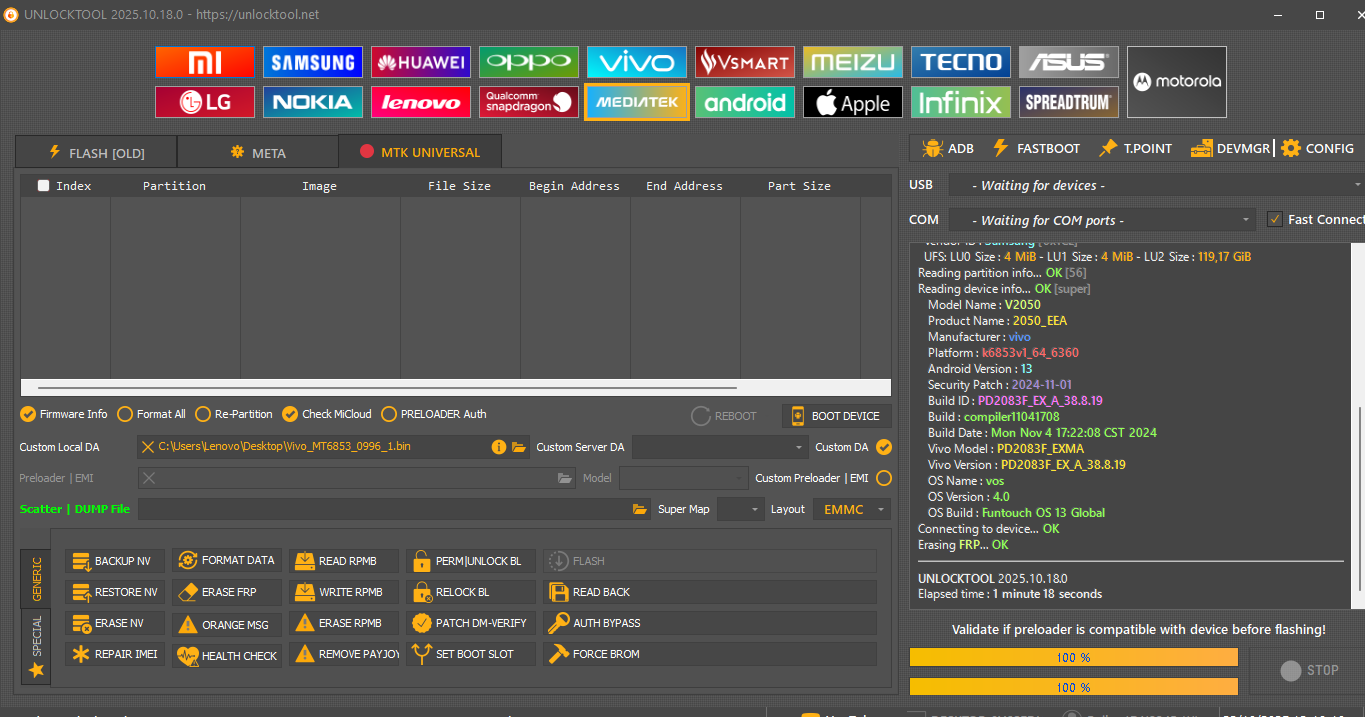Click the Motorola brand logo

1176,82
